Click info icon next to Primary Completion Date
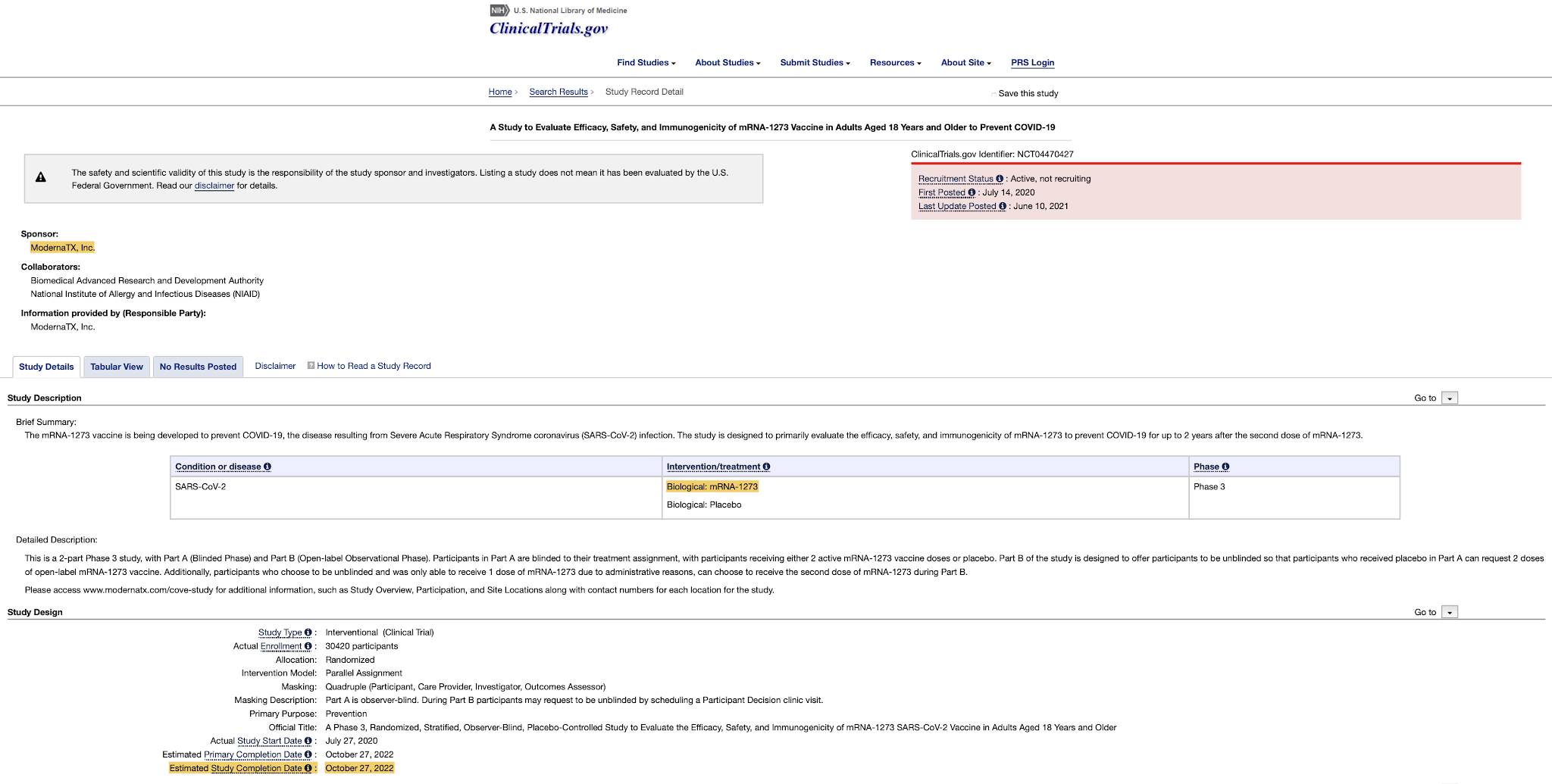1552x784 pixels. [x=308, y=754]
